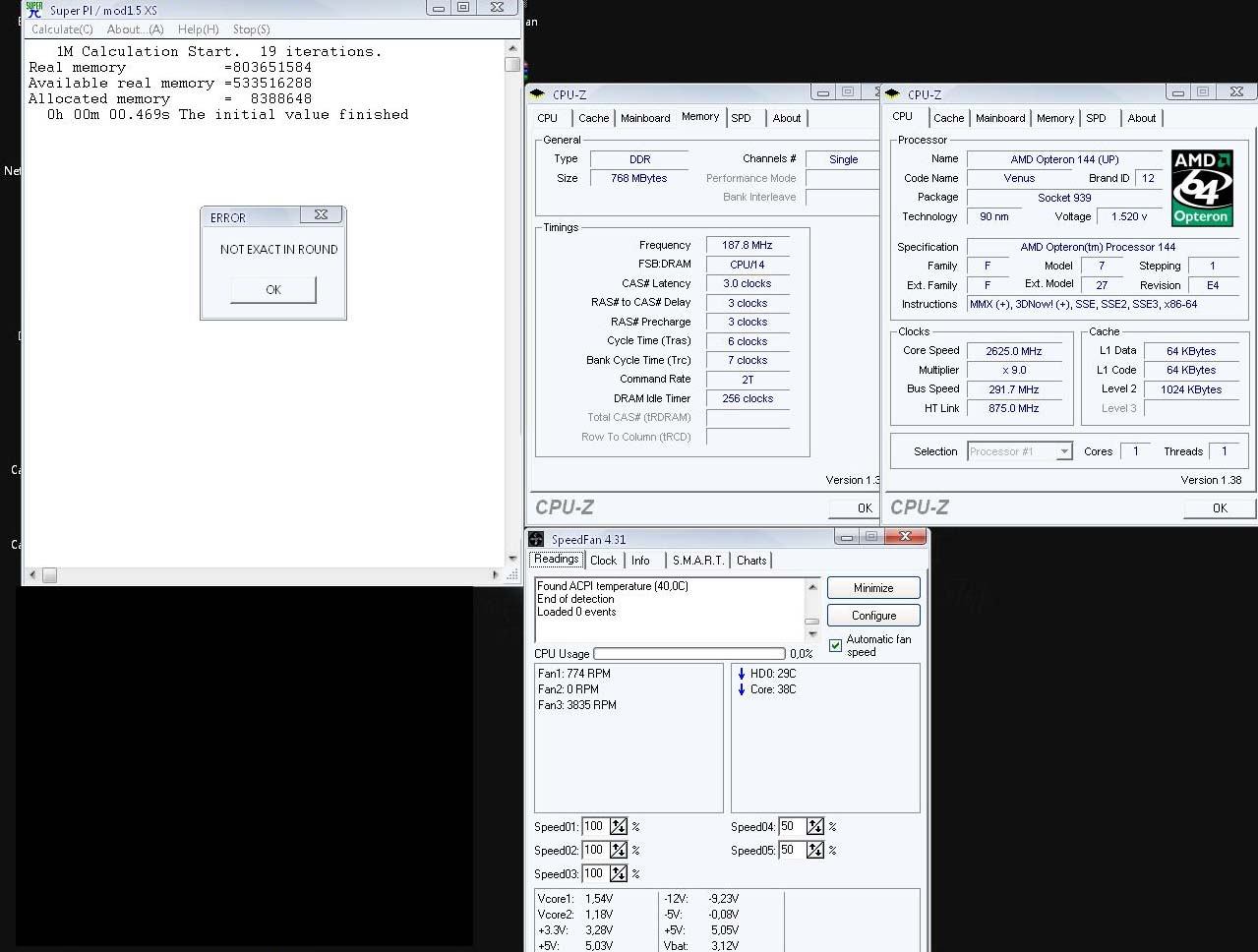Open the Help(H) menu in Super PI
Viewport: 1258px width, 952px height.
[199, 30]
